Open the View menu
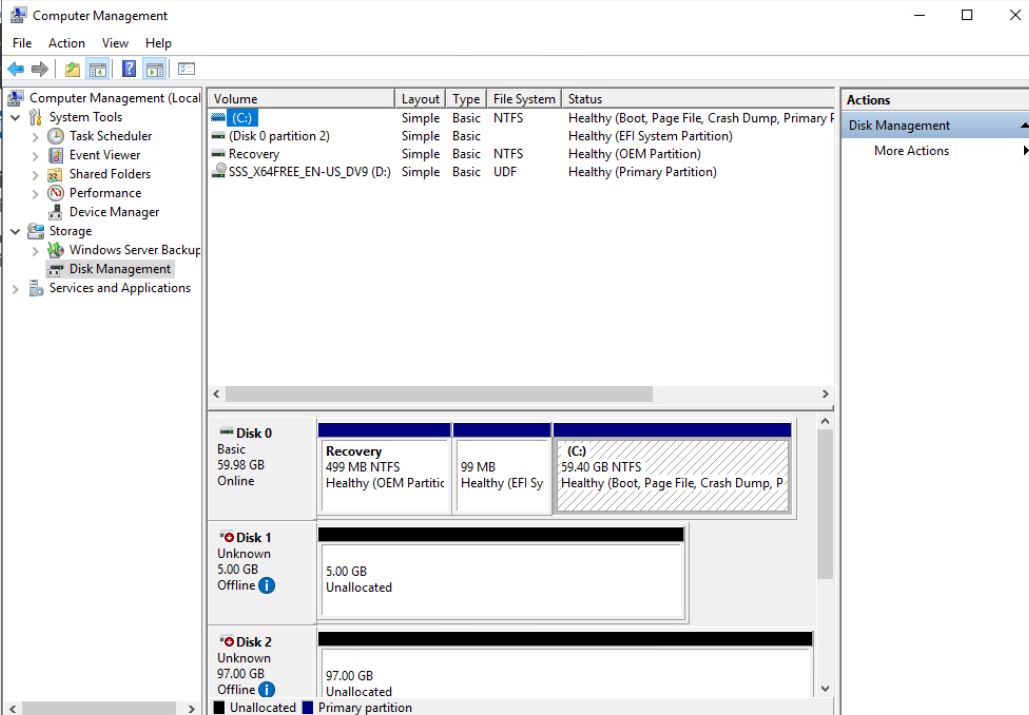This screenshot has width=1029, height=715. 115,43
